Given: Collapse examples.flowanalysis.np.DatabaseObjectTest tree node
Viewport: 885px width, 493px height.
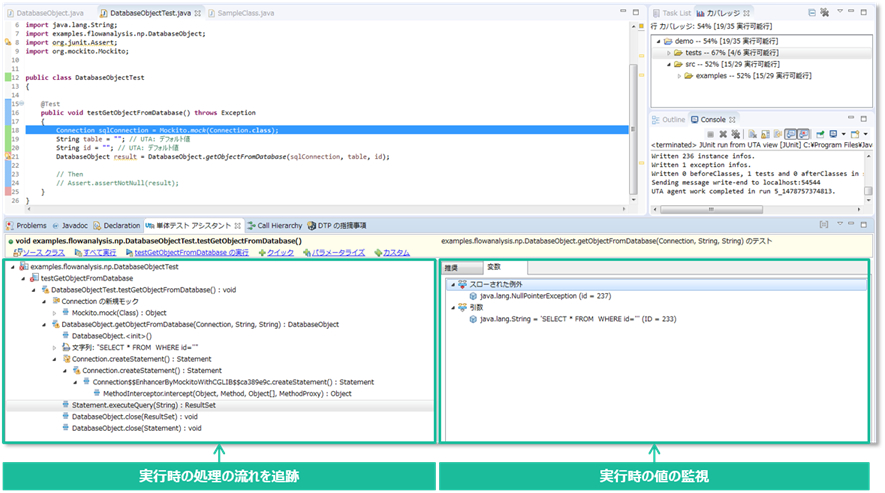Looking at the screenshot, I should click(x=13, y=267).
